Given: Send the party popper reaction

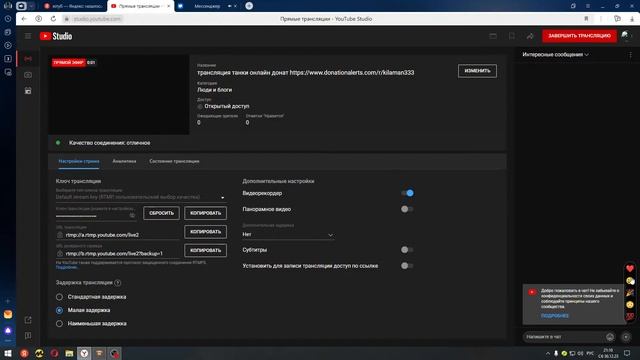Looking at the screenshot, I should [630, 293].
